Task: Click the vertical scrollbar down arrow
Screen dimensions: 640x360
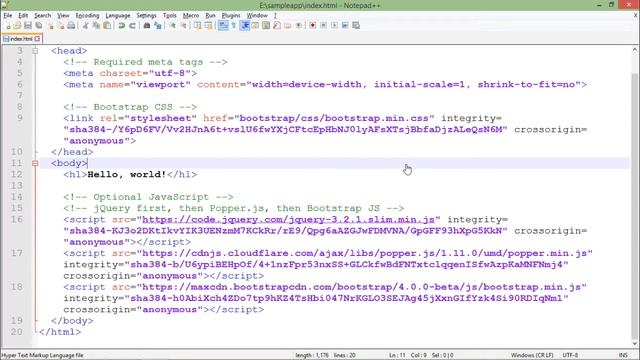Action: (635, 343)
